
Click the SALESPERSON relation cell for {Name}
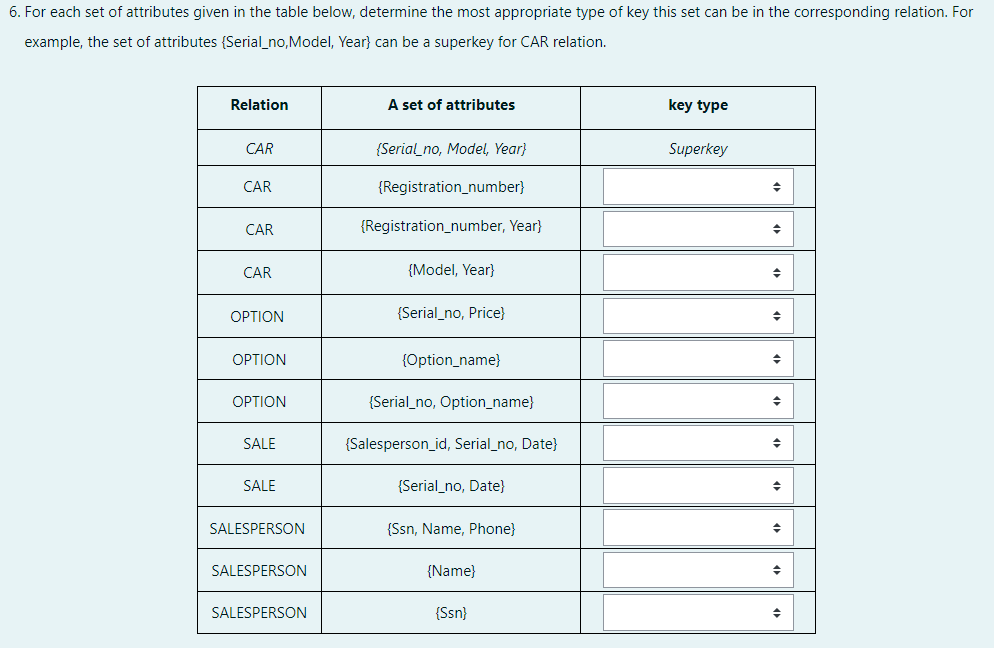coord(258,569)
